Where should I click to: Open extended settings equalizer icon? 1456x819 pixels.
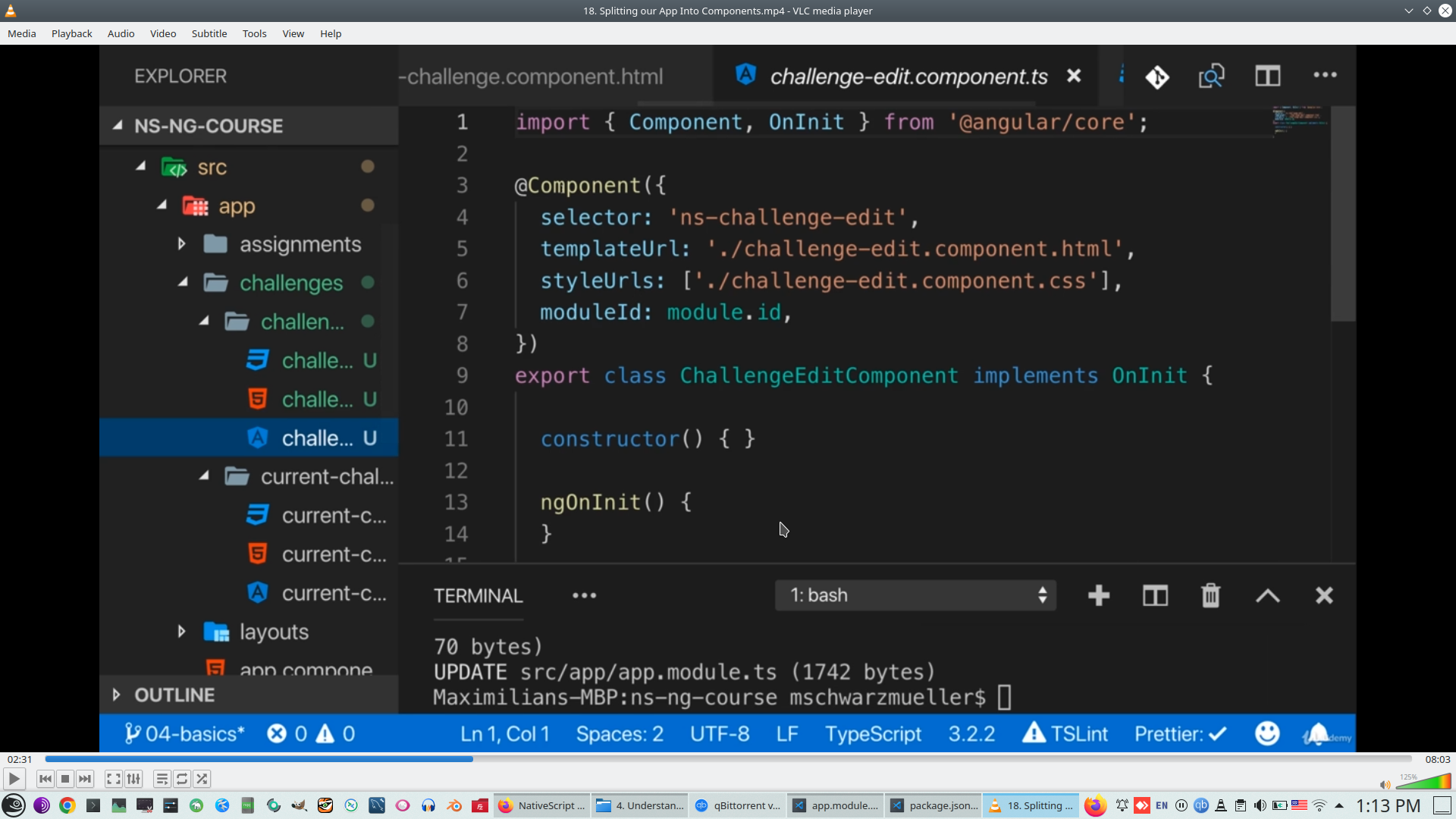tap(133, 779)
